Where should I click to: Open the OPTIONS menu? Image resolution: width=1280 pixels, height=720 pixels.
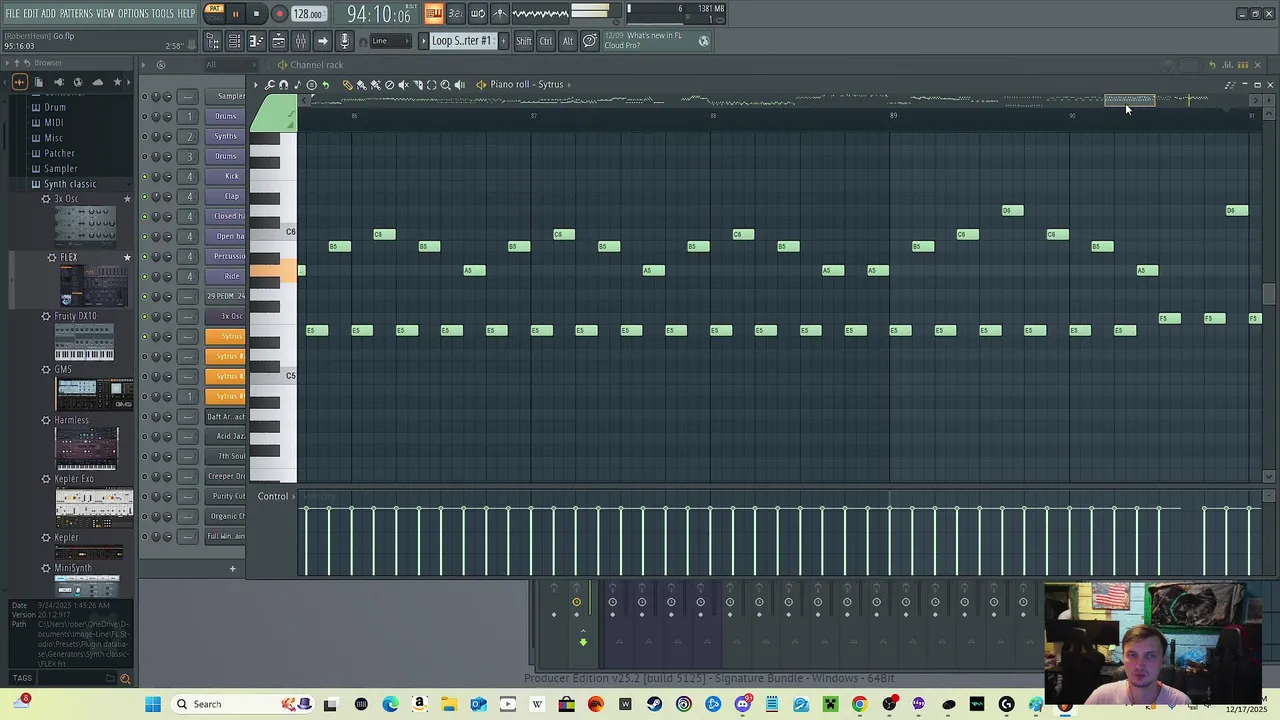(133, 13)
